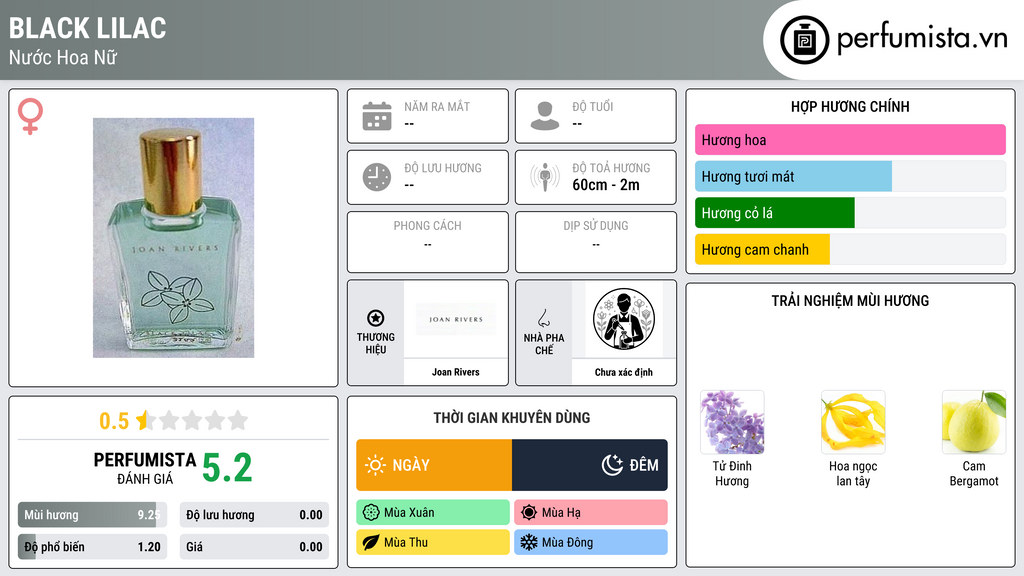Click the calendar icon for Năm ra mắt
1024x576 pixels.
[377, 116]
